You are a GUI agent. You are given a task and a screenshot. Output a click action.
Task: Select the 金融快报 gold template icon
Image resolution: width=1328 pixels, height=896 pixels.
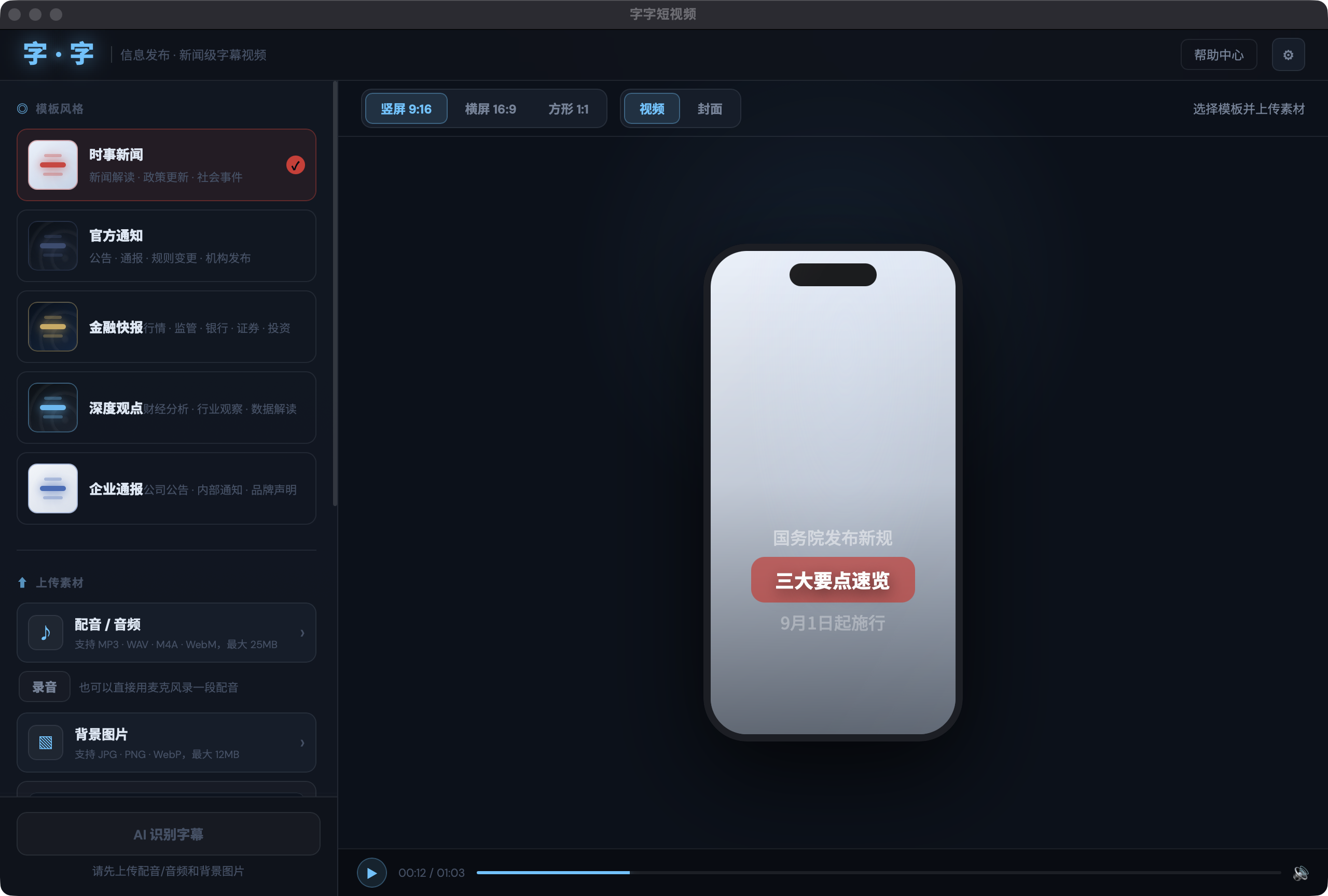[52, 327]
